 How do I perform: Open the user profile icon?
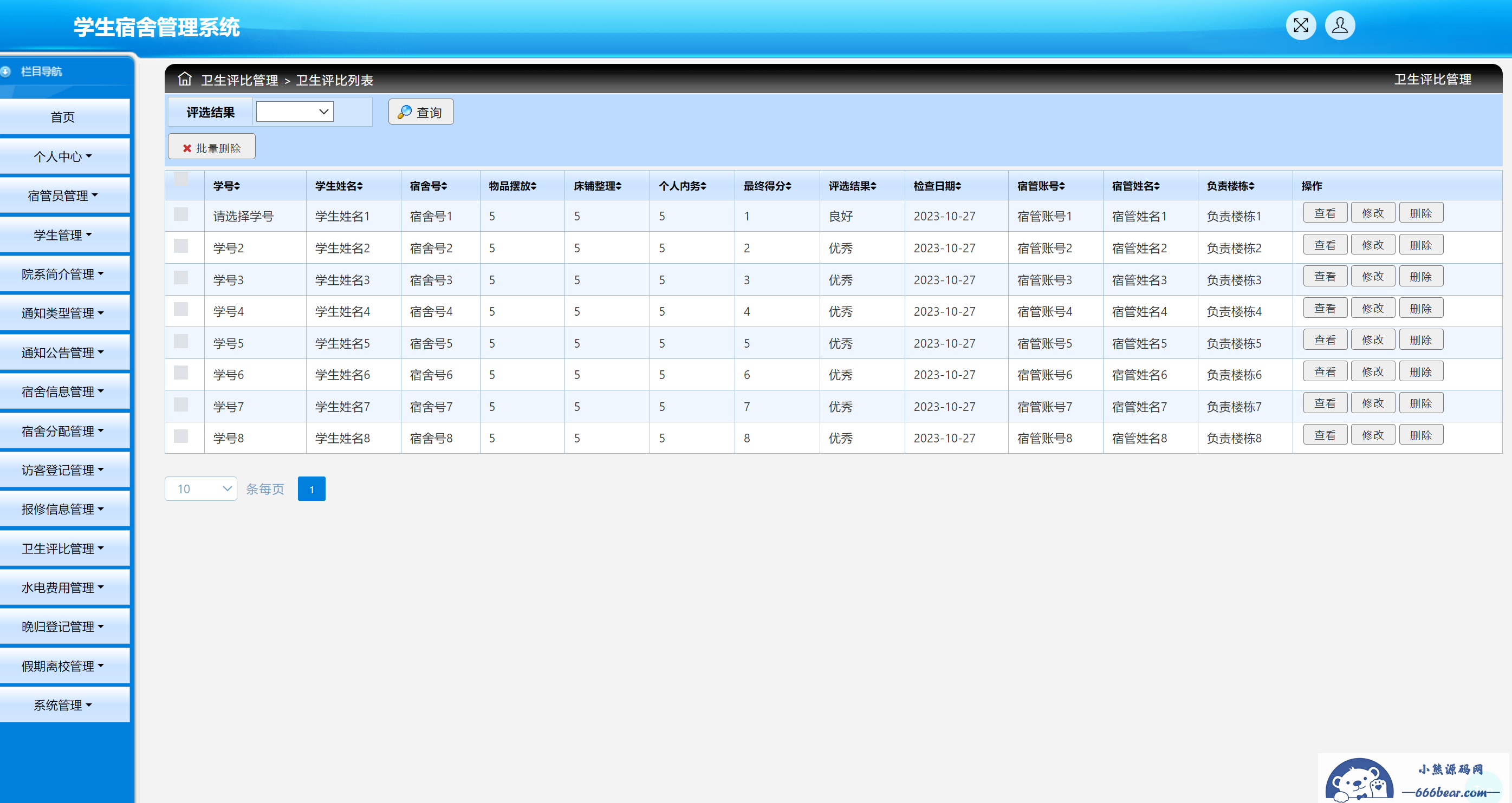(1340, 25)
